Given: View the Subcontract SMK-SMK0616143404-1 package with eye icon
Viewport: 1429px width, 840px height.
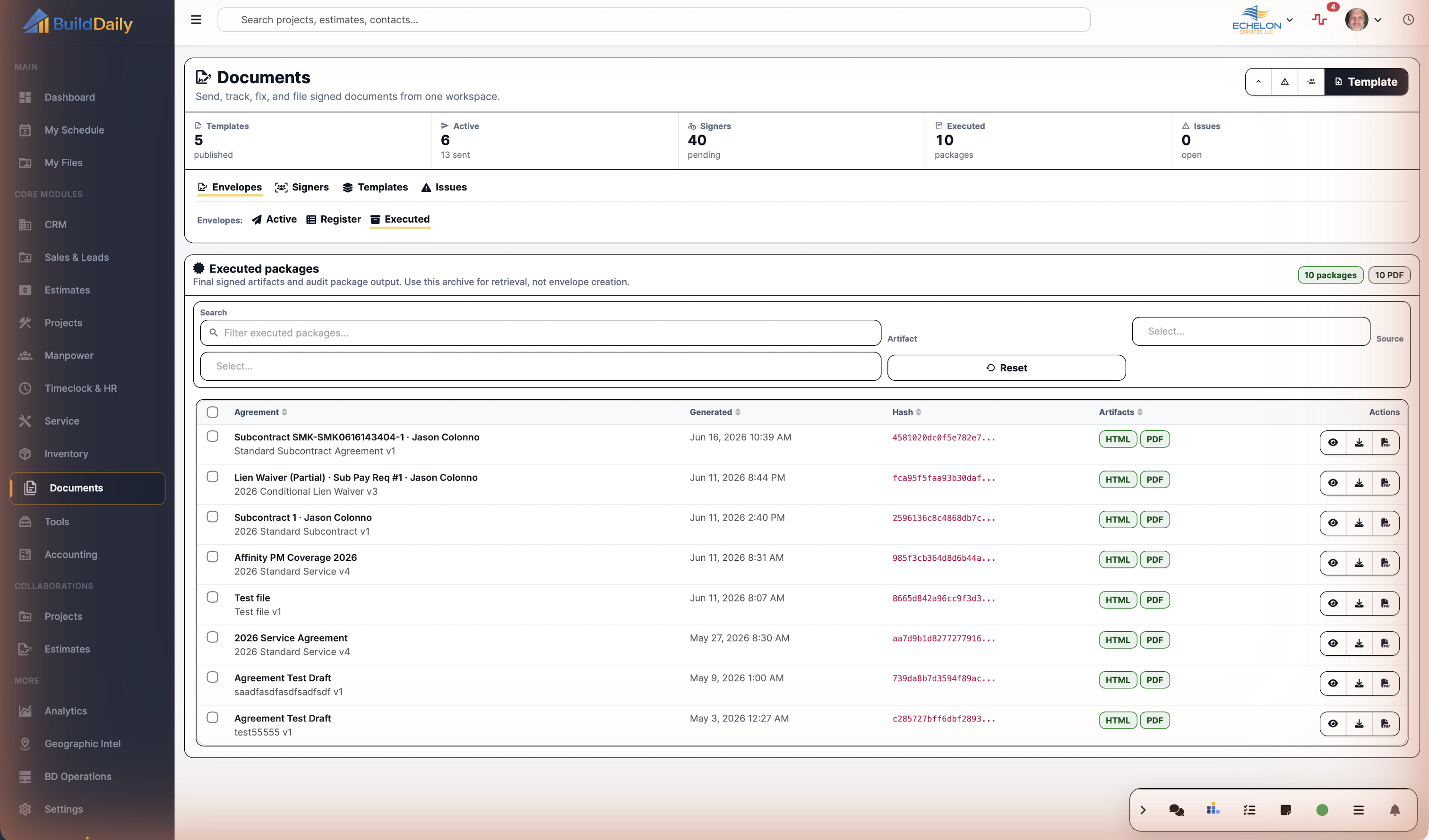Looking at the screenshot, I should [1333, 443].
